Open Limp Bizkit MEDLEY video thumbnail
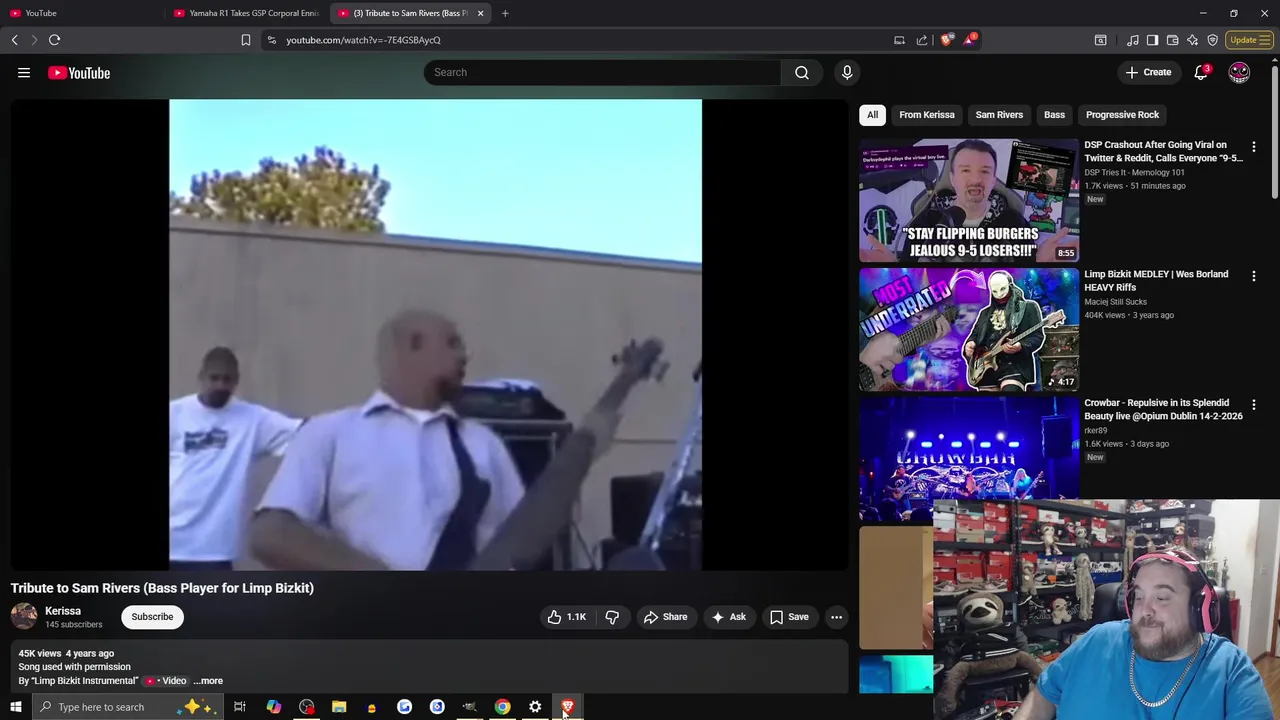 pos(969,329)
